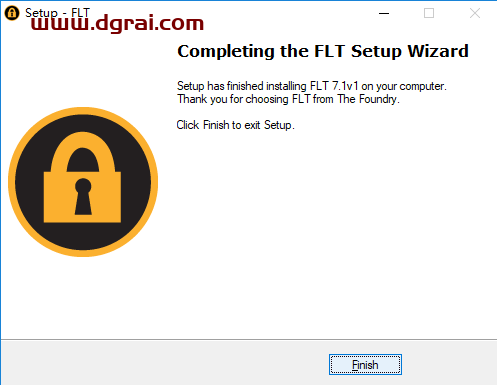Click the shackle of the padlock logo
The height and width of the screenshot is (385, 497).
[x=83, y=152]
